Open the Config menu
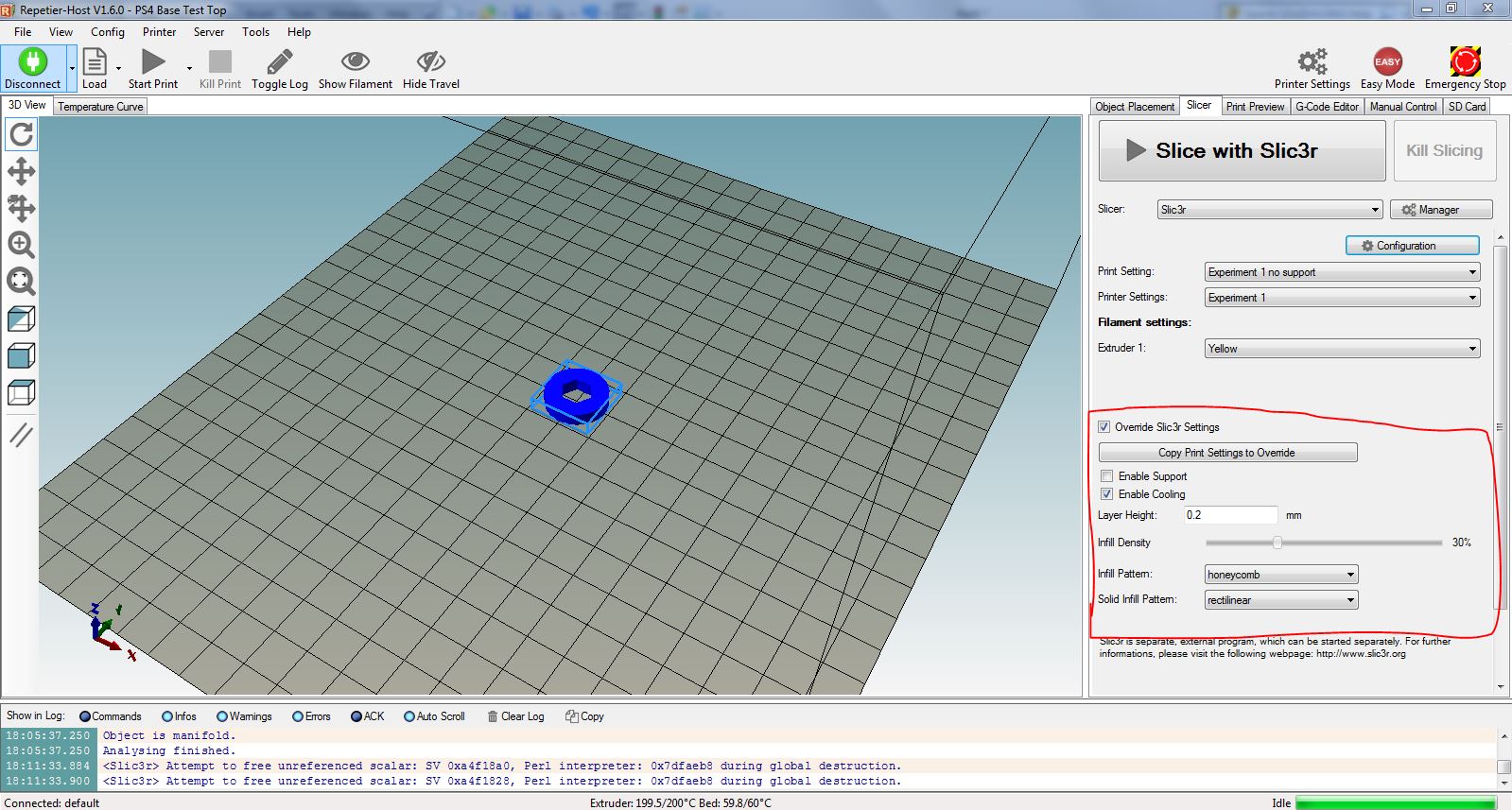This screenshot has width=1512, height=810. (x=108, y=32)
